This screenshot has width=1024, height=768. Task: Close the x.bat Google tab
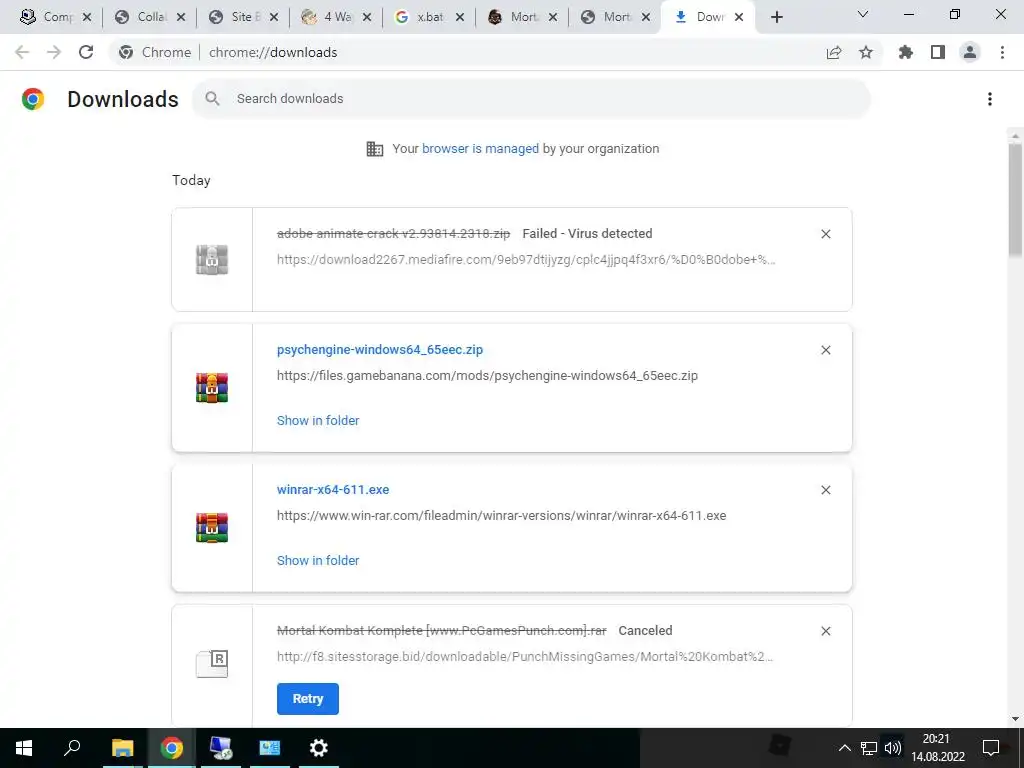[460, 18]
